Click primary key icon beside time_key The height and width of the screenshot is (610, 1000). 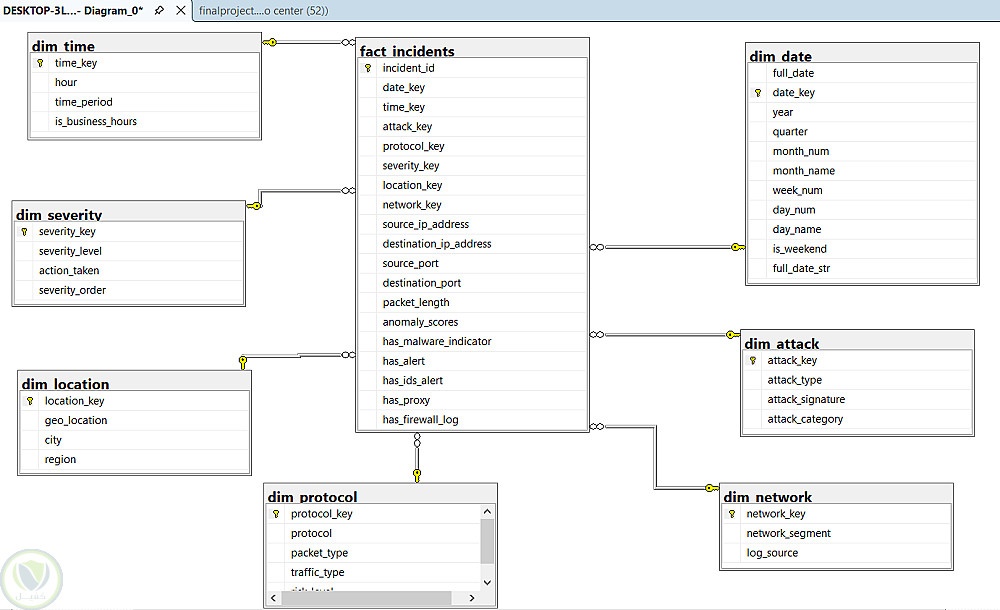[x=40, y=63]
